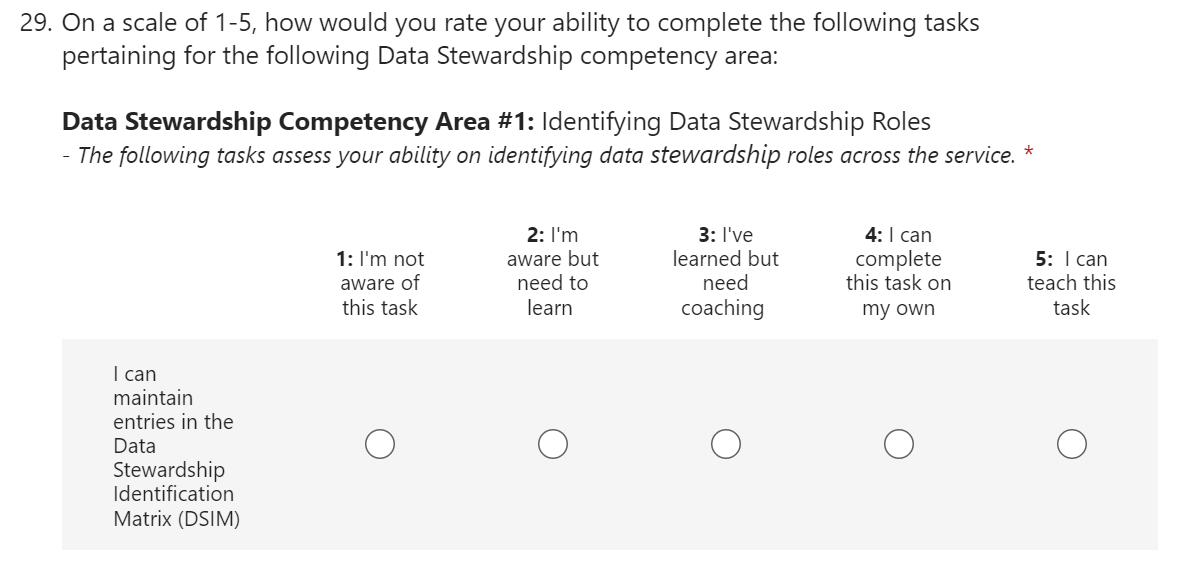Click the "Identifying Data Stewardship Roles" title text

[736, 122]
